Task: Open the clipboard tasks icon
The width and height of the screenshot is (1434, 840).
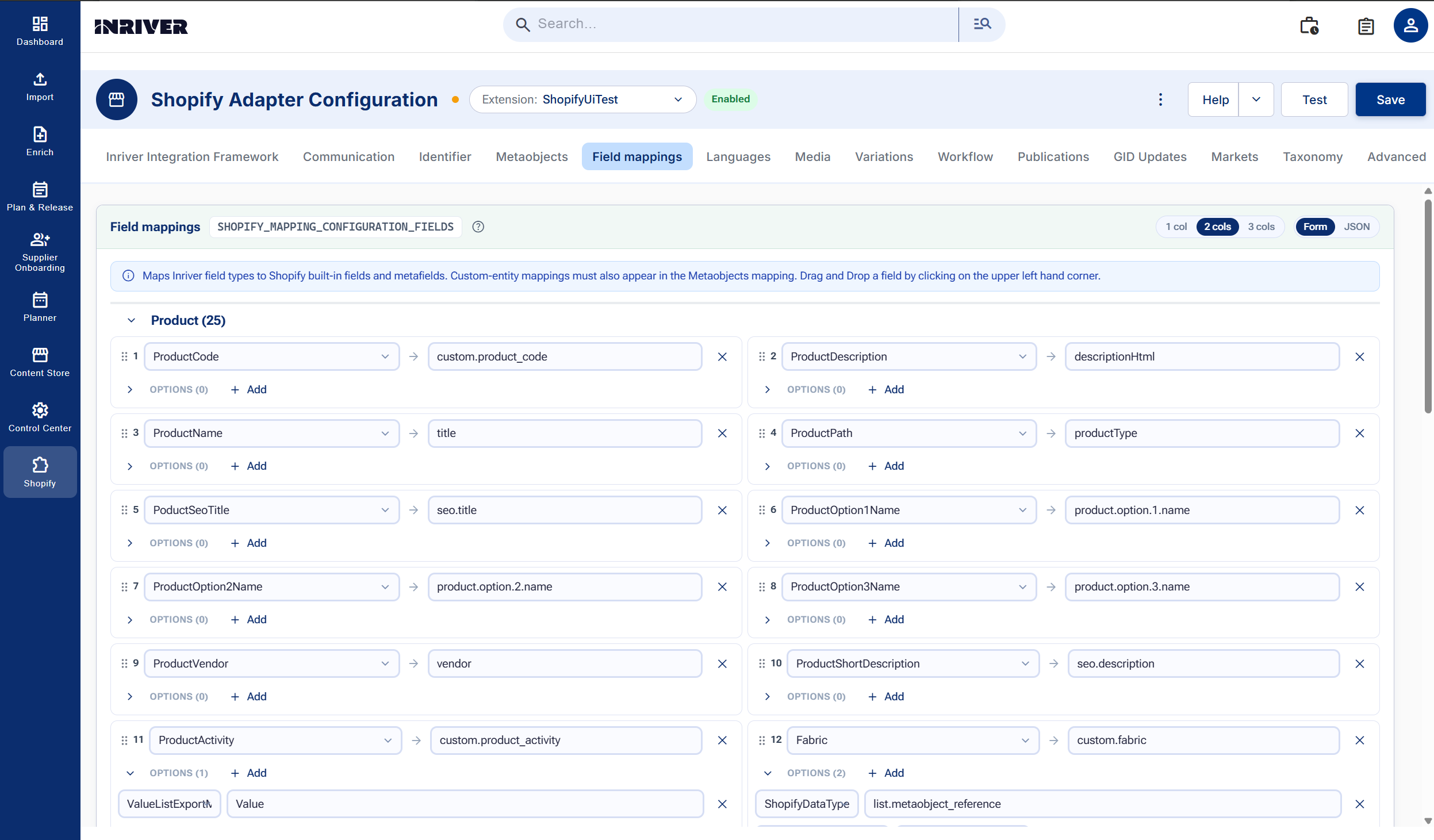Action: pyautogui.click(x=1366, y=26)
